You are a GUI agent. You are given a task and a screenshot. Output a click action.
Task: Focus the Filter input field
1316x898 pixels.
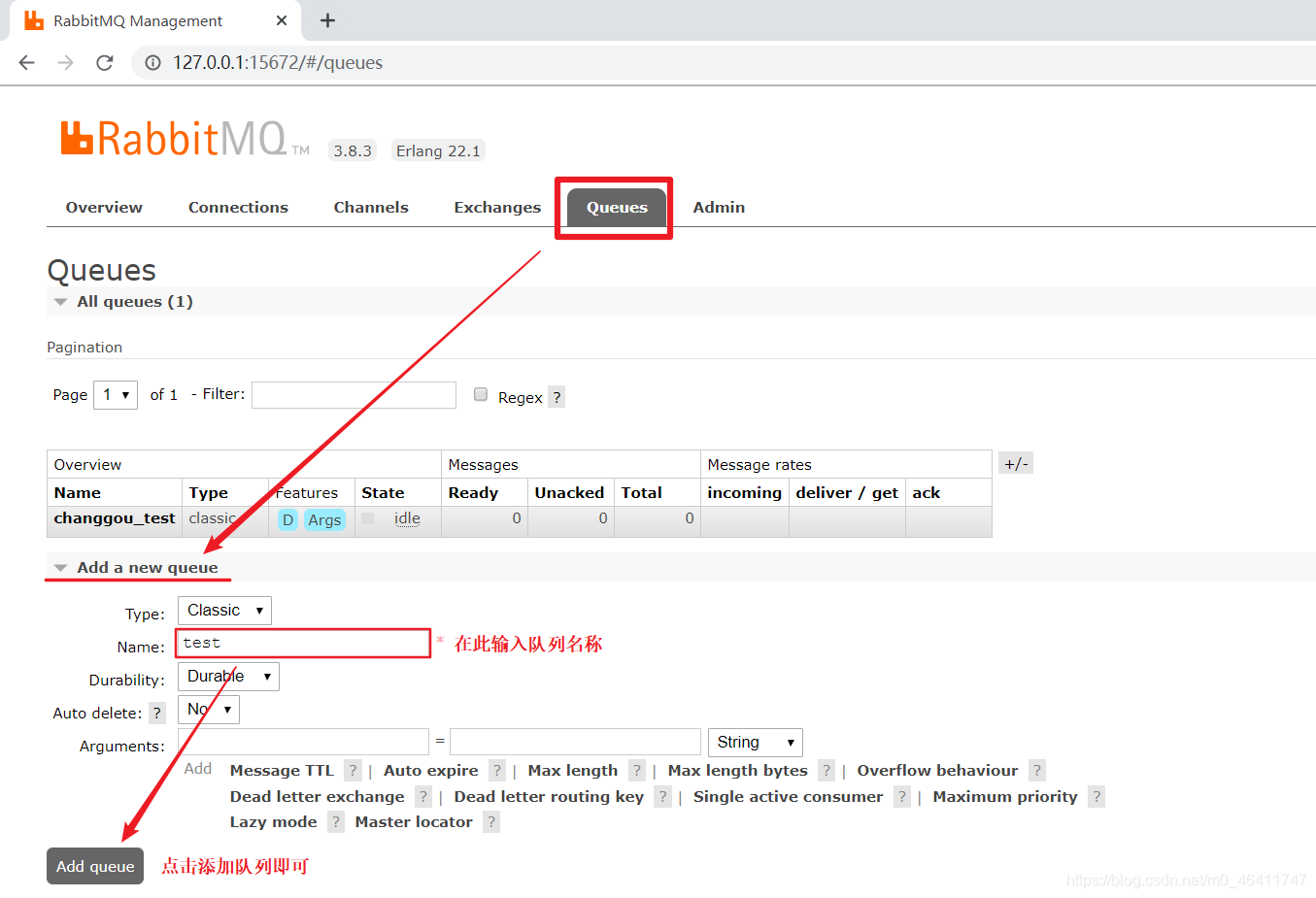click(354, 394)
